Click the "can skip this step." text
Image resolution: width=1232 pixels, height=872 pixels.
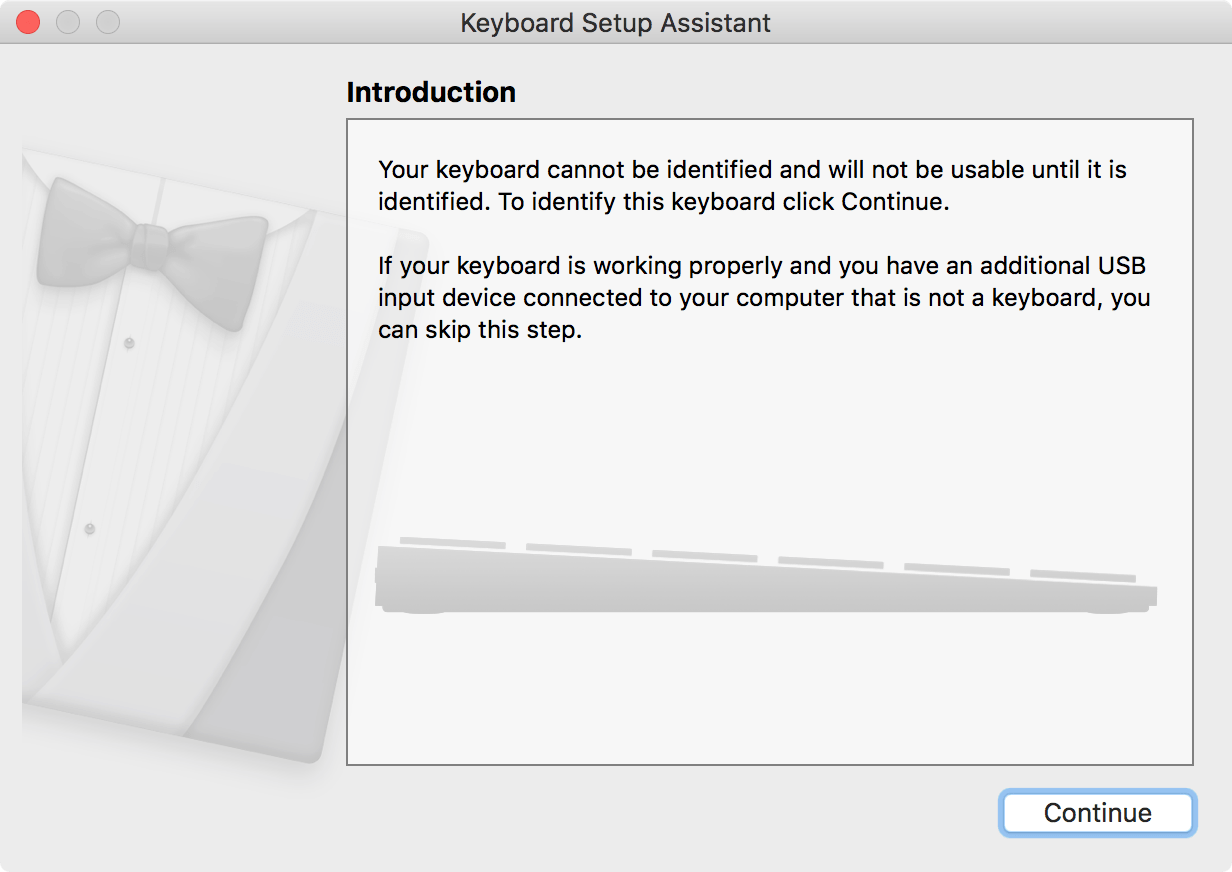(x=479, y=330)
